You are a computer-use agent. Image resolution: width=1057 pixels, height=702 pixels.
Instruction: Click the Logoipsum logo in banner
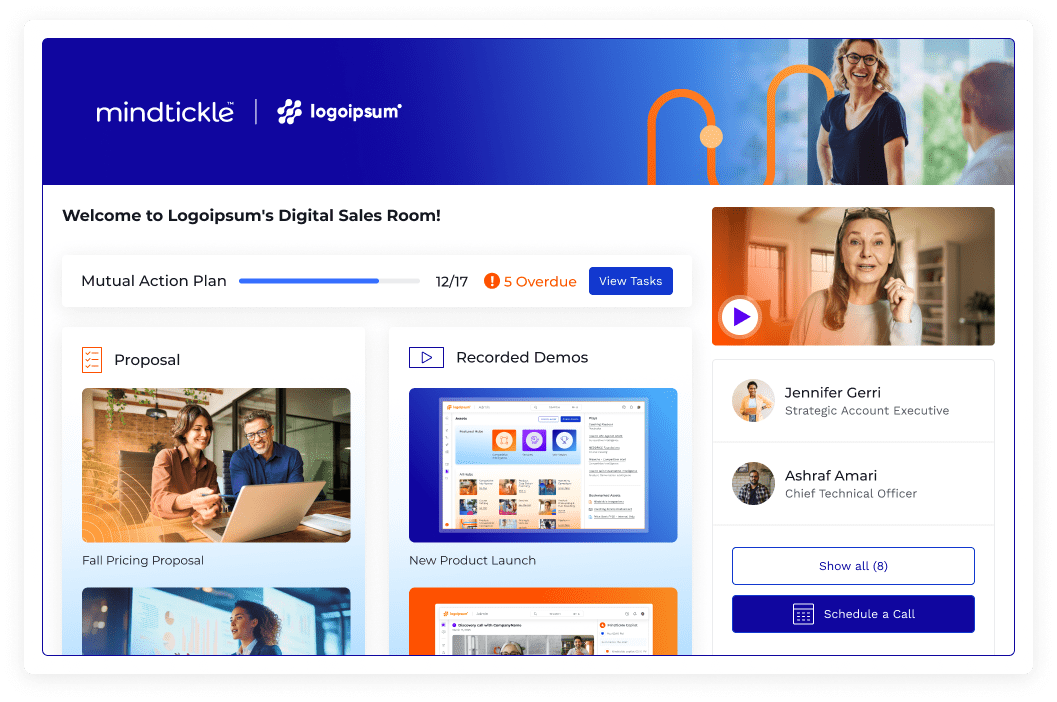(x=339, y=112)
